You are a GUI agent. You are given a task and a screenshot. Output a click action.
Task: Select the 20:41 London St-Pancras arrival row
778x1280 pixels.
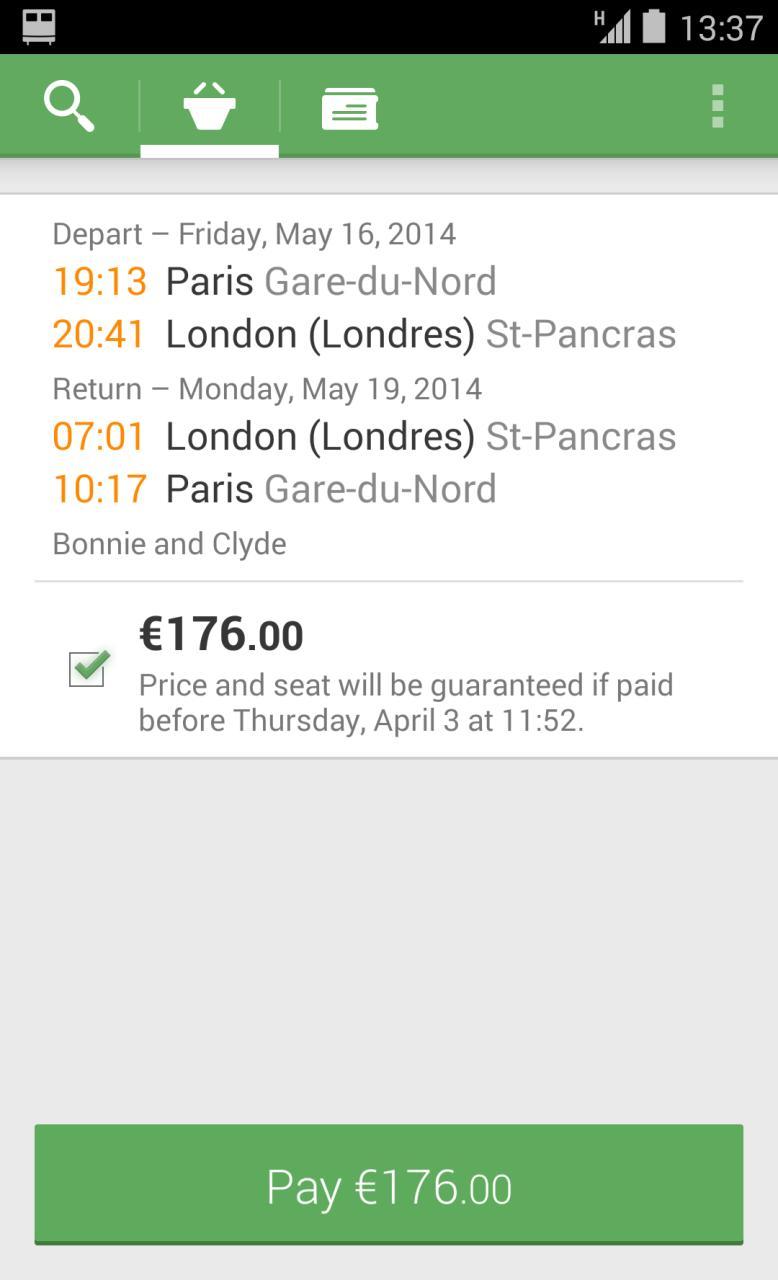click(364, 334)
